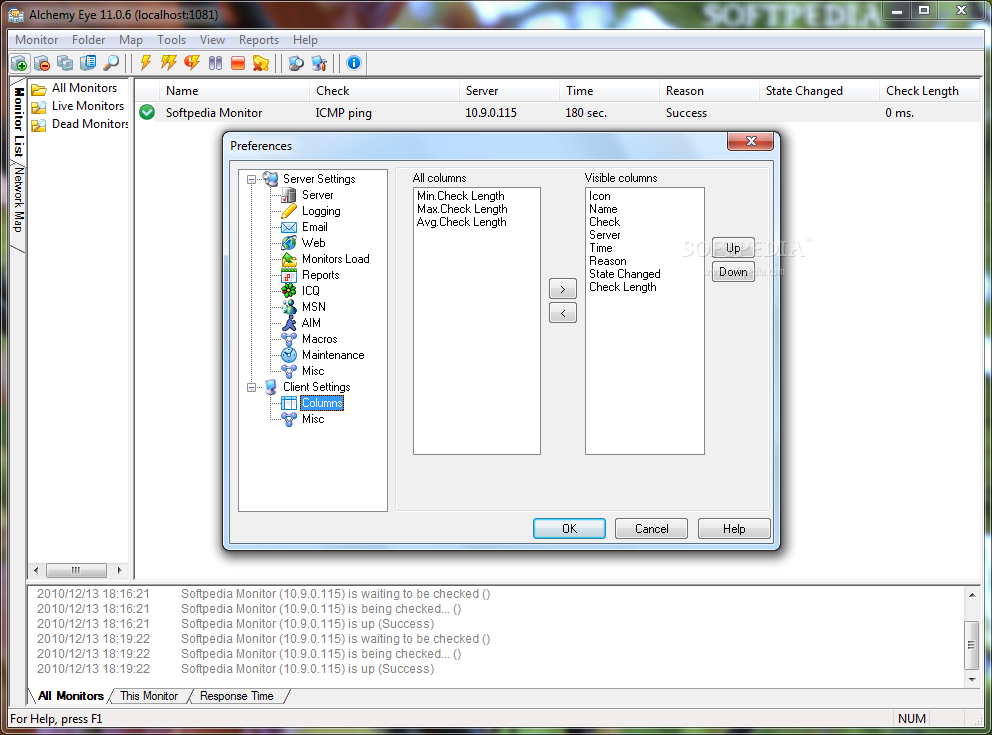Select Misc under Server Settings
992x735 pixels.
pyautogui.click(x=313, y=371)
